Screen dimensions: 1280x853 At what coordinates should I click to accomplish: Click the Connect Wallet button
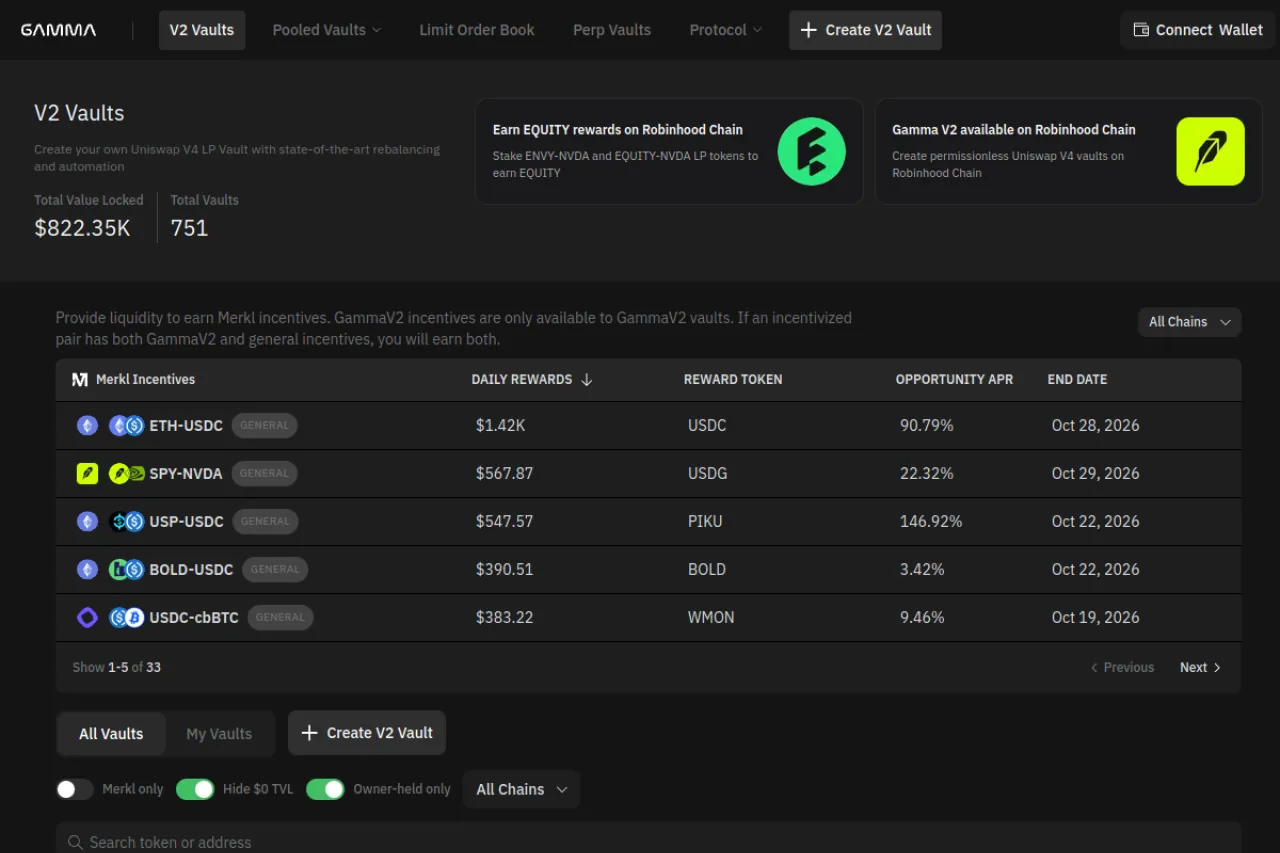coord(1198,30)
